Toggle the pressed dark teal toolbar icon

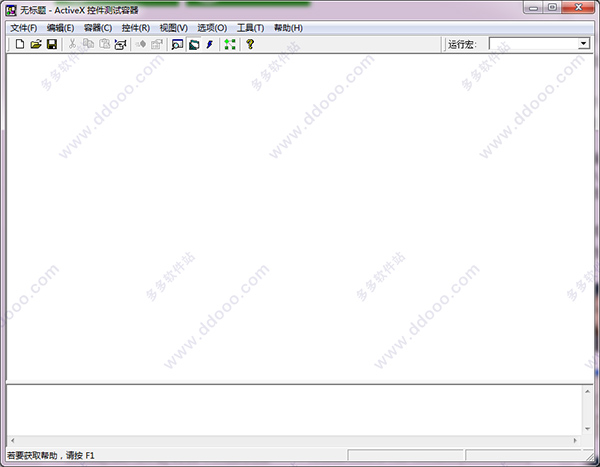coord(194,44)
